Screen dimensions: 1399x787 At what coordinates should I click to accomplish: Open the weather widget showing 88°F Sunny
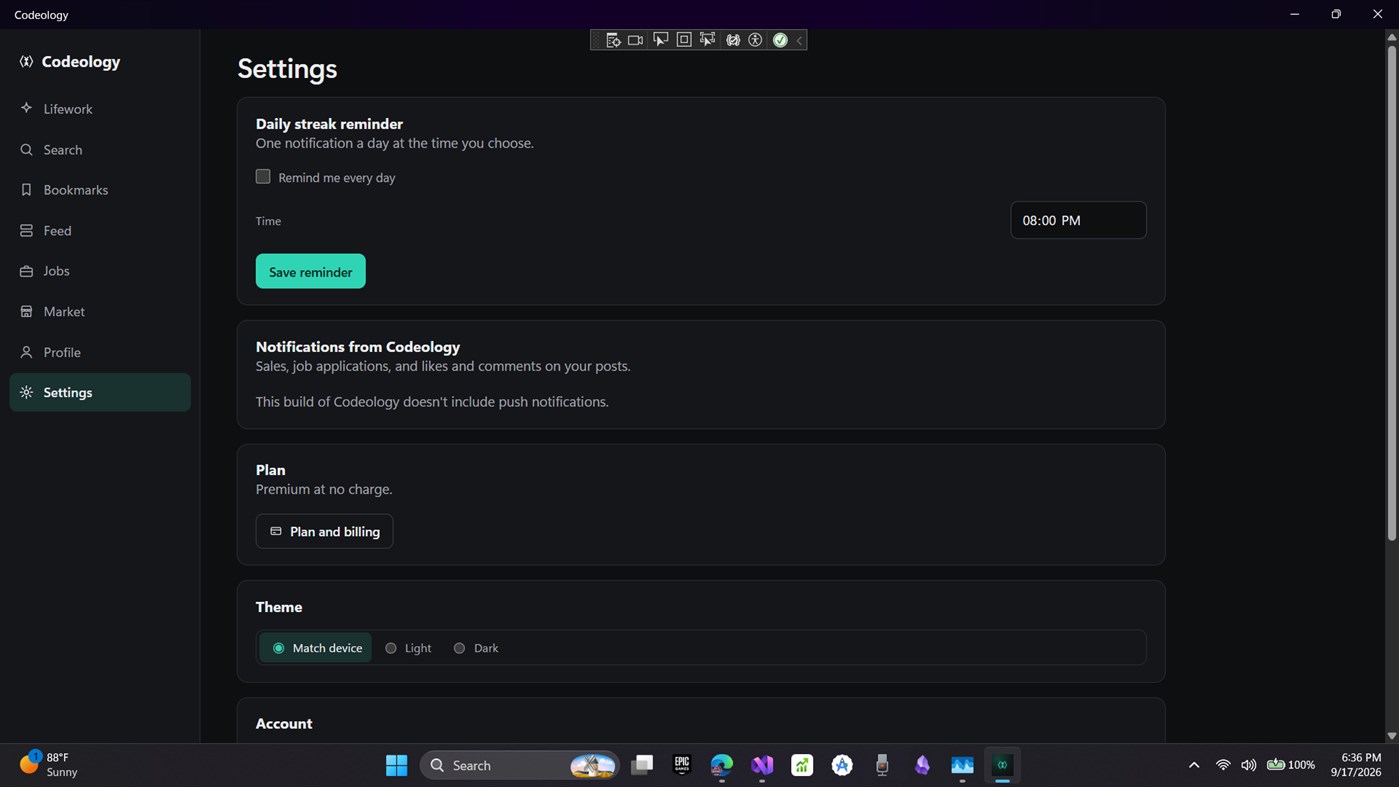tap(48, 765)
